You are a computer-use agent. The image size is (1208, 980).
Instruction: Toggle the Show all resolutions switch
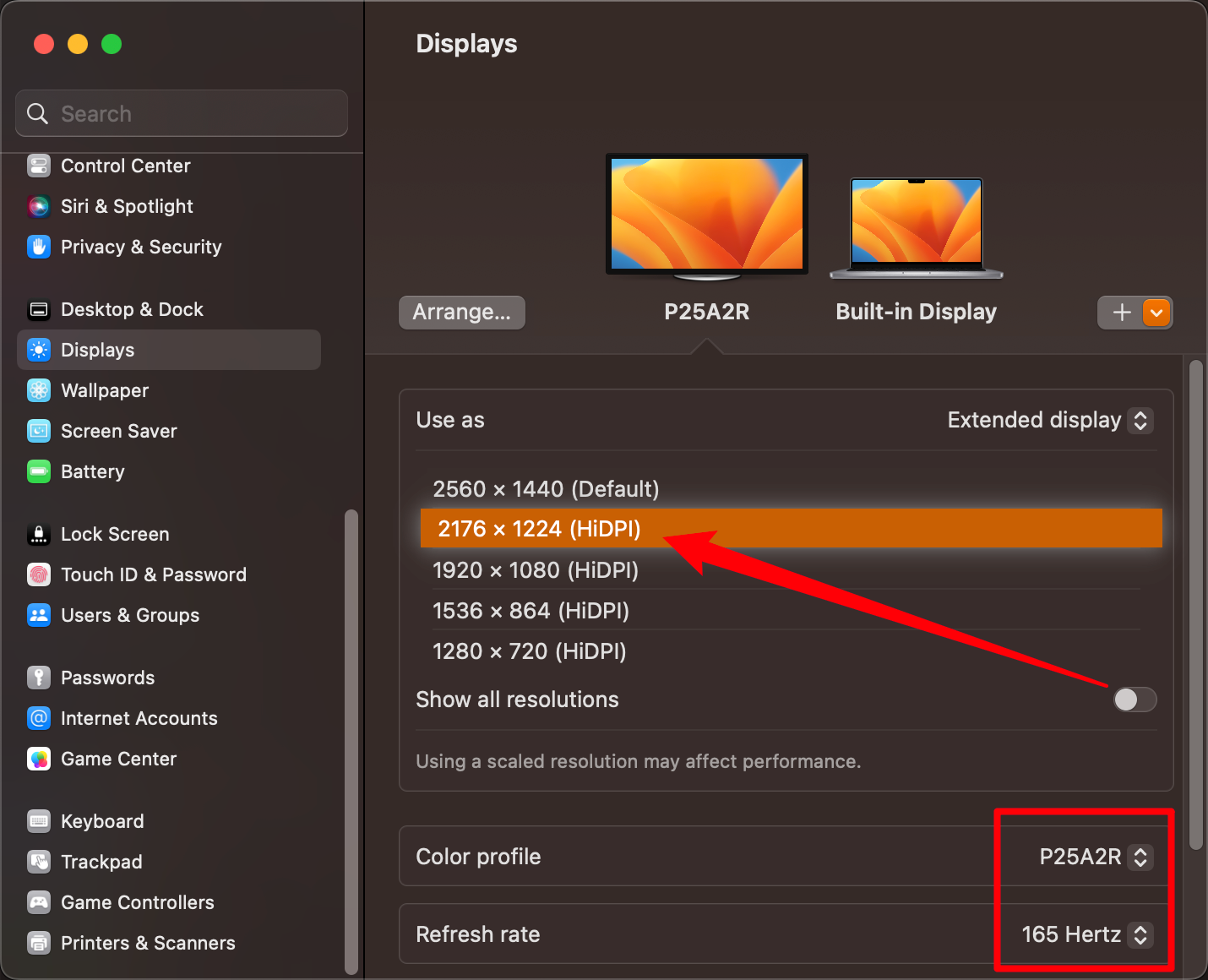click(1135, 700)
